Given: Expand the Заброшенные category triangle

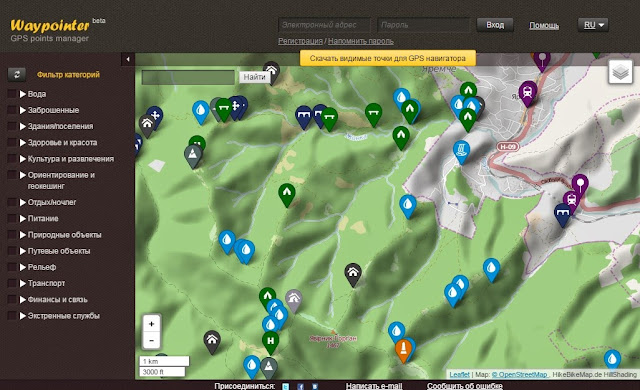Looking at the screenshot, I should pyautogui.click(x=22, y=110).
